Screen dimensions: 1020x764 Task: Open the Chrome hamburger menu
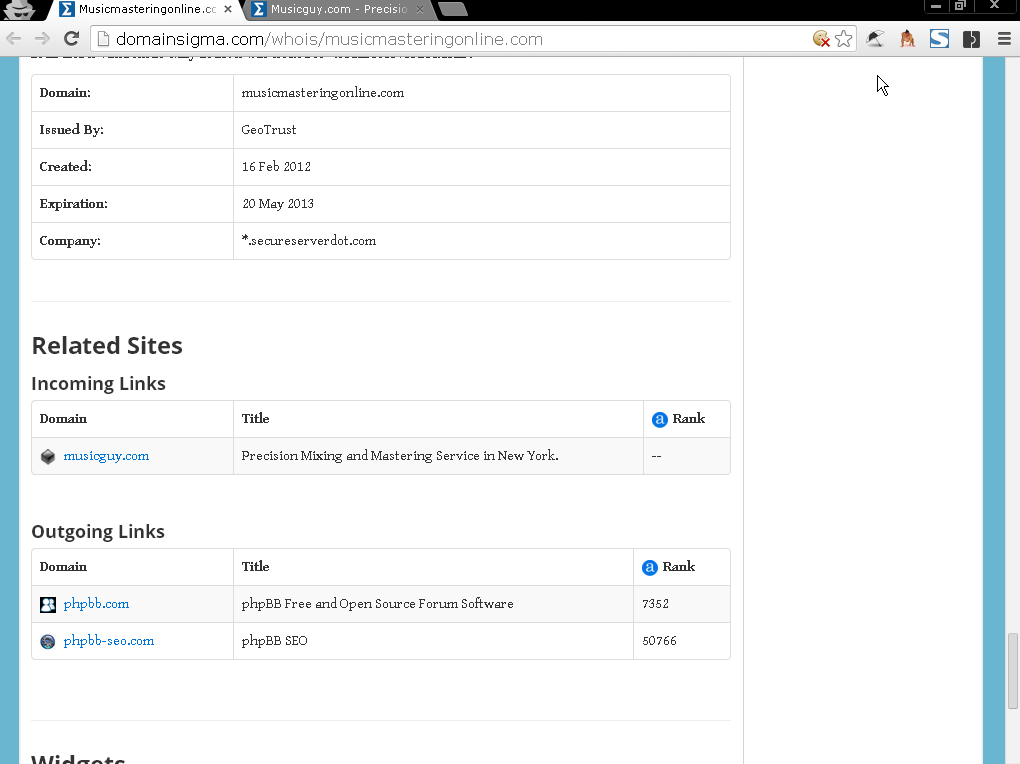click(x=1004, y=39)
